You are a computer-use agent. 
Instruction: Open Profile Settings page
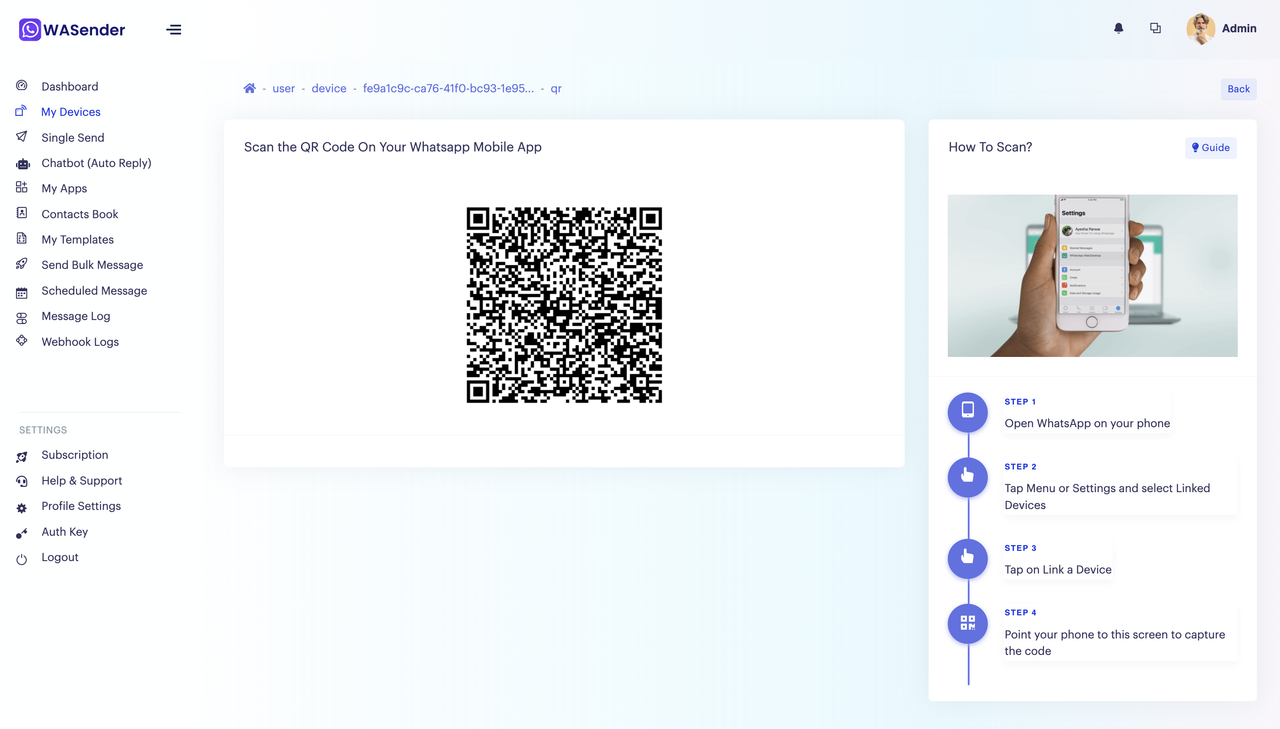click(81, 506)
